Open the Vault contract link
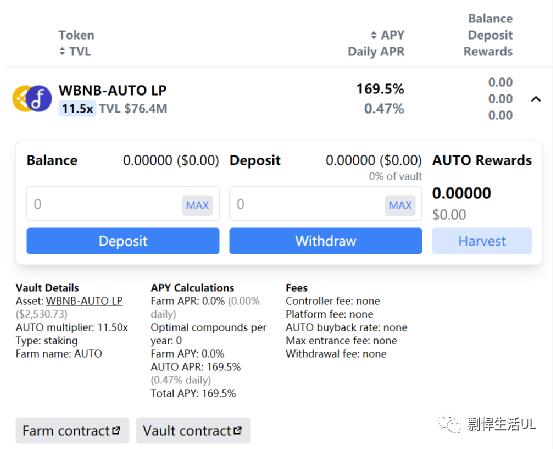This screenshot has height=449, width=553. pyautogui.click(x=193, y=431)
